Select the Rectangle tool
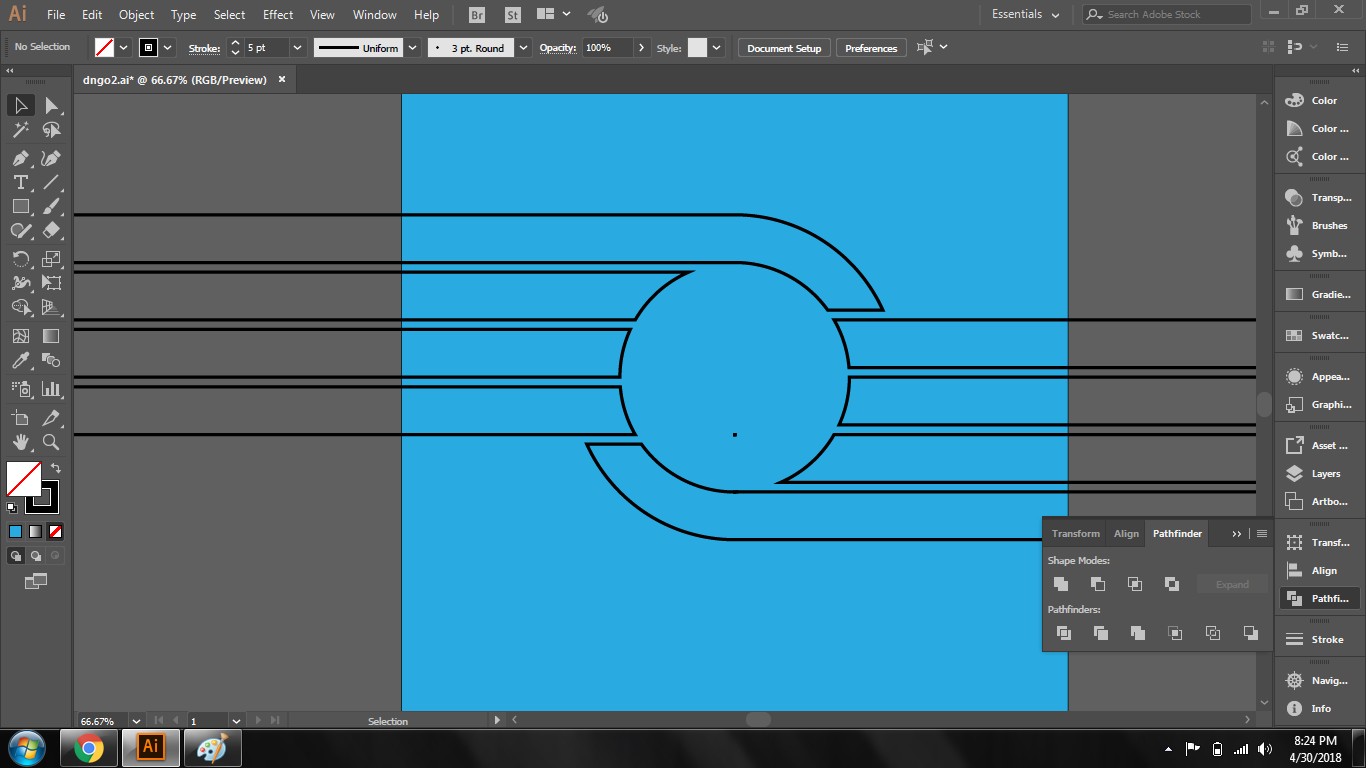This screenshot has height=768, width=1366. tap(20, 206)
